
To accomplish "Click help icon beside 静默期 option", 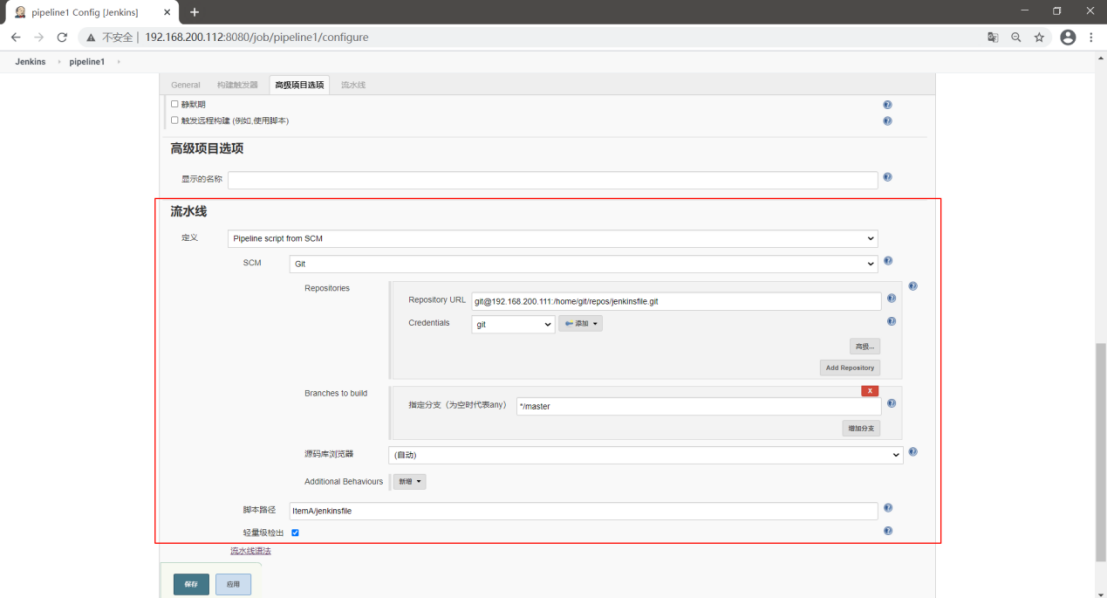I will [x=887, y=105].
